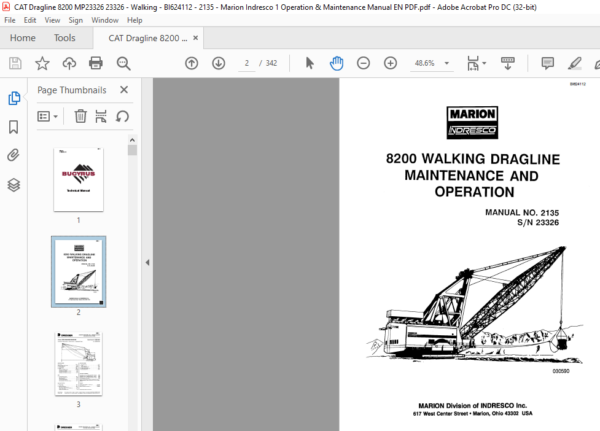This screenshot has width=600, height=431.
Task: Click the 'S/N 23326' text
Action: [538, 222]
